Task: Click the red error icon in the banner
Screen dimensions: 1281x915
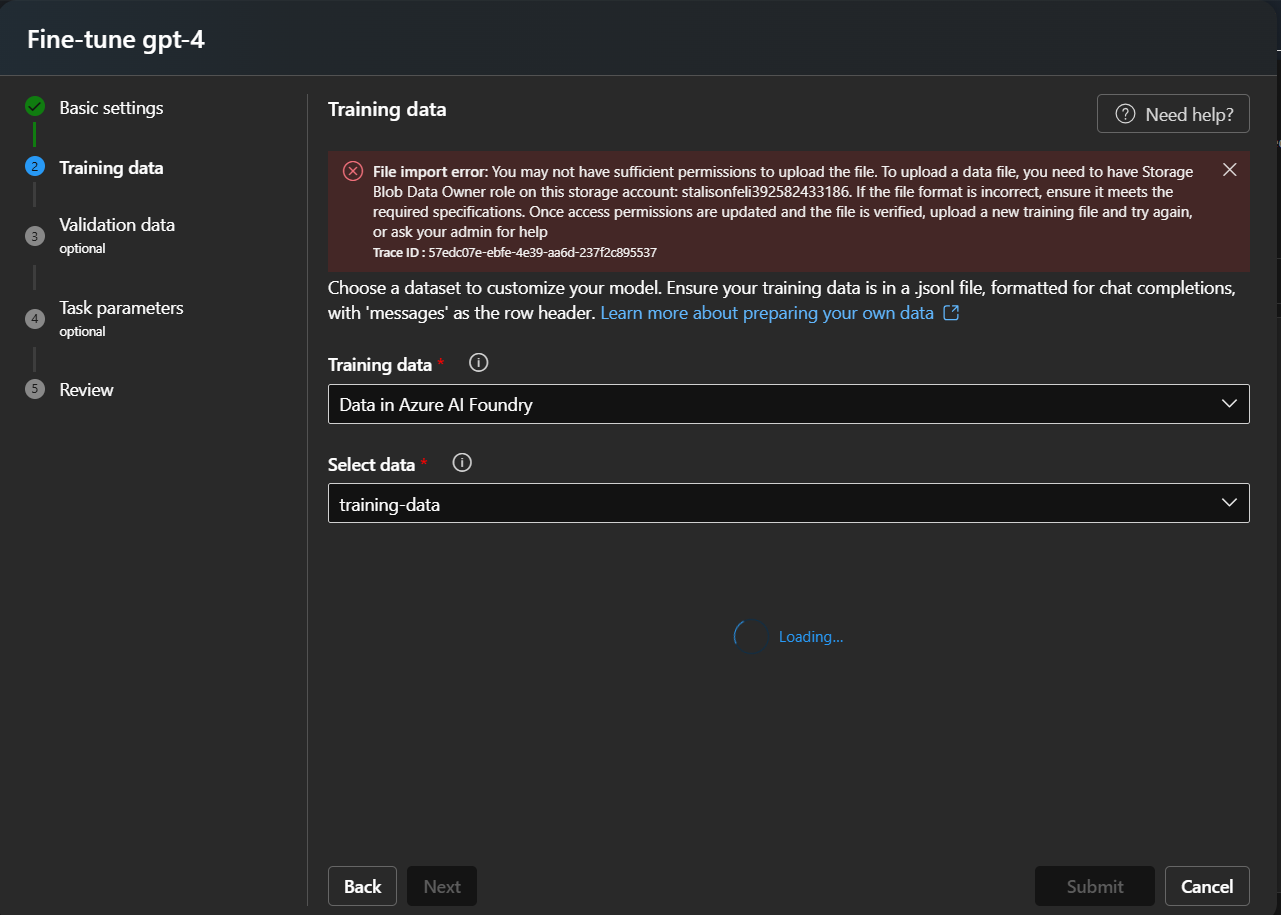Action: [x=353, y=171]
